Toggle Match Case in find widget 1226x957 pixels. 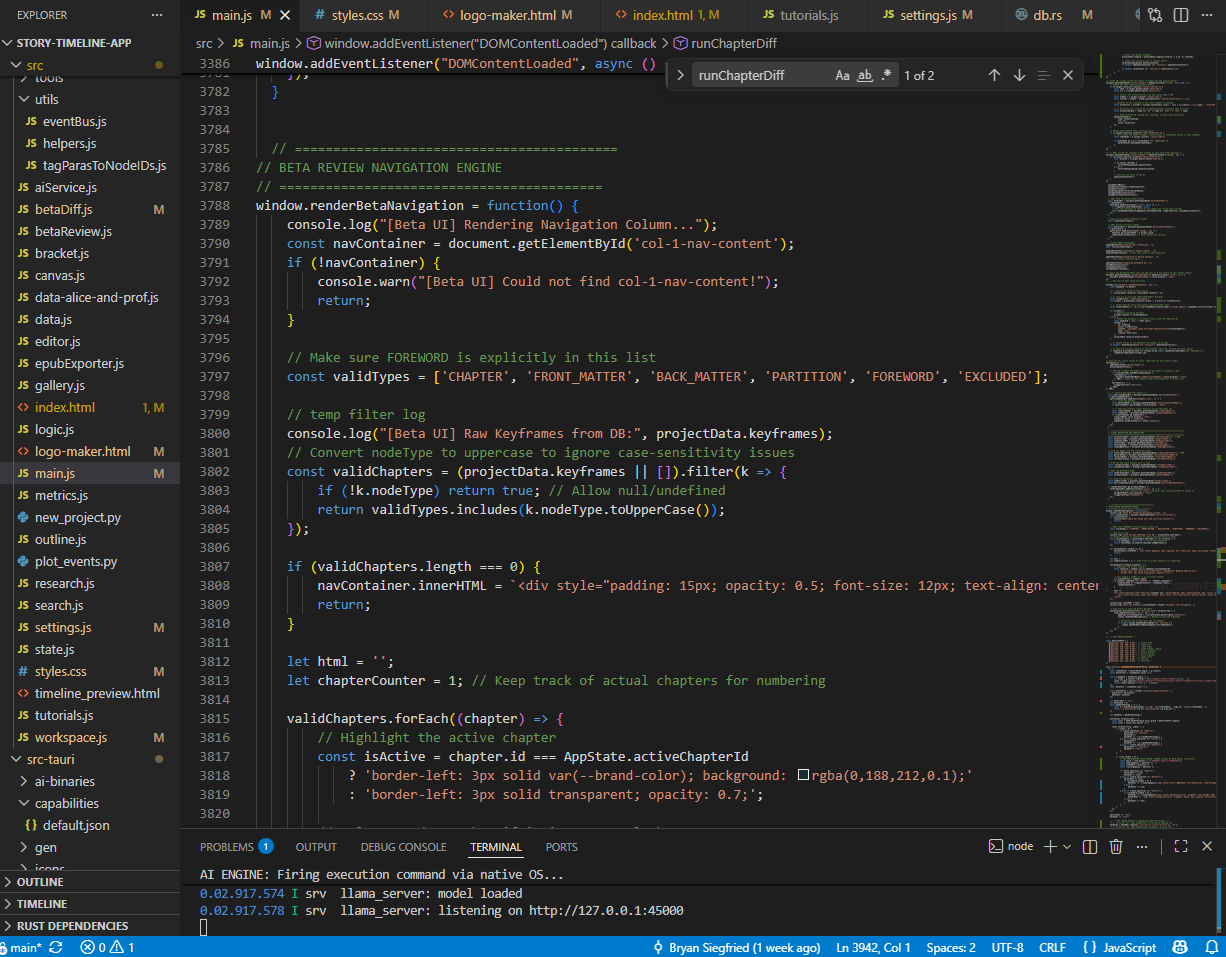[x=843, y=75]
